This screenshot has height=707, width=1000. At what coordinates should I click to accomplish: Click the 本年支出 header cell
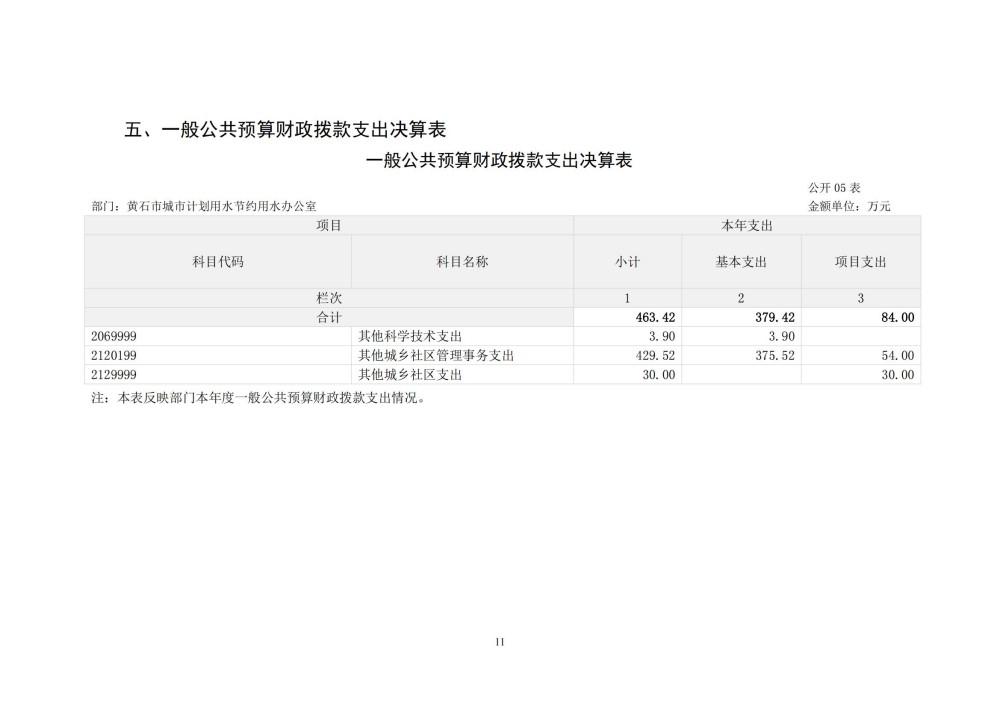point(746,226)
